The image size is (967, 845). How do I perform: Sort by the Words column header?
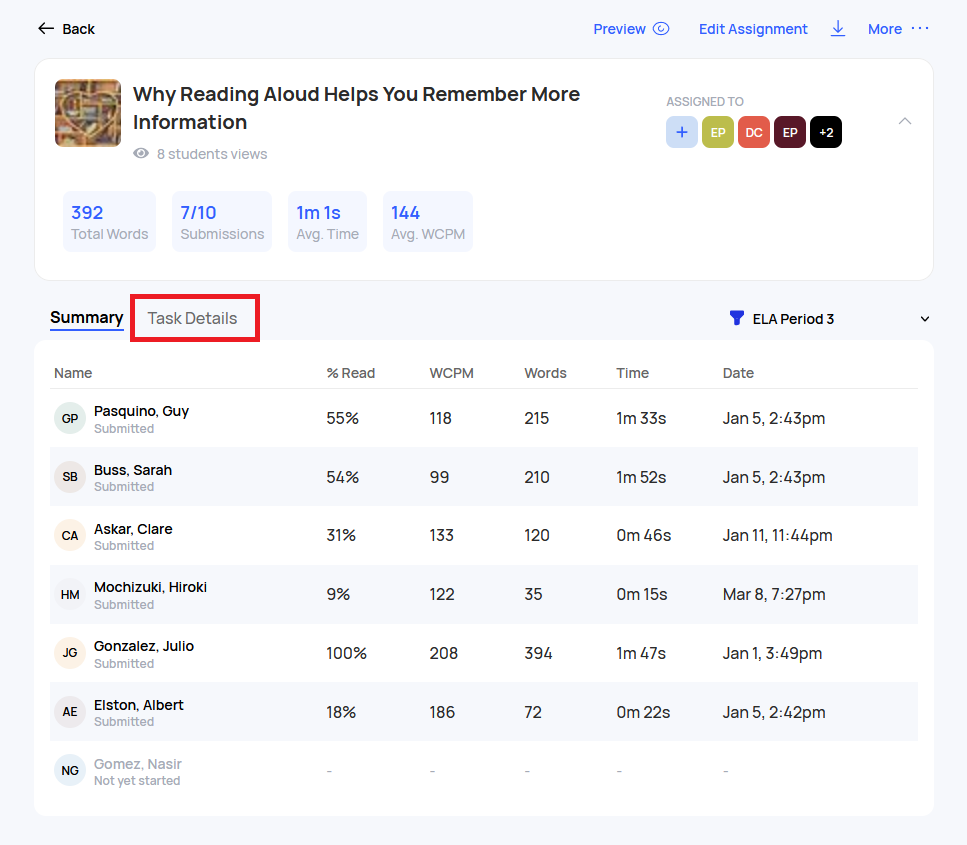coord(545,373)
